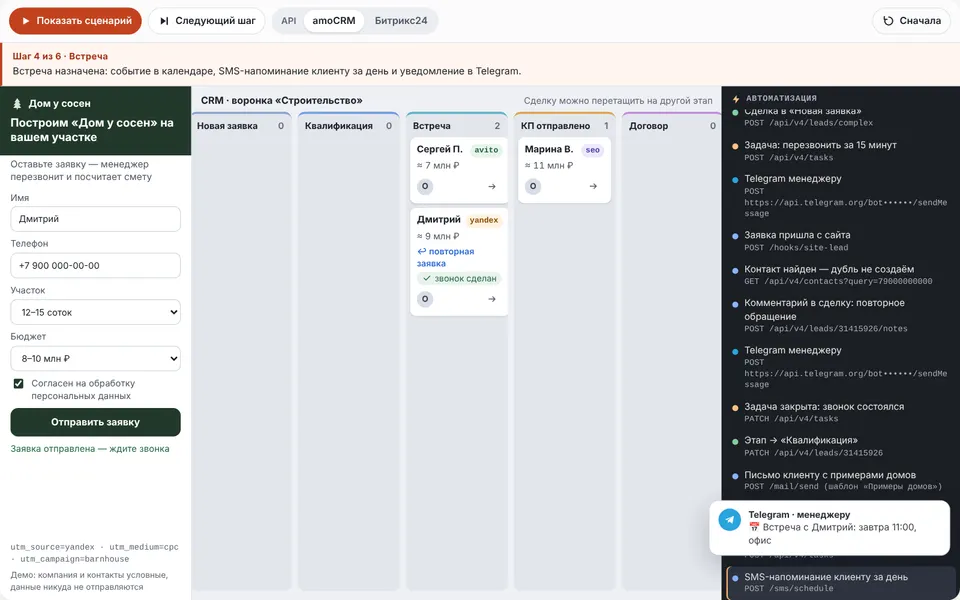Click the Показать сценарий button

pyautogui.click(x=75, y=21)
